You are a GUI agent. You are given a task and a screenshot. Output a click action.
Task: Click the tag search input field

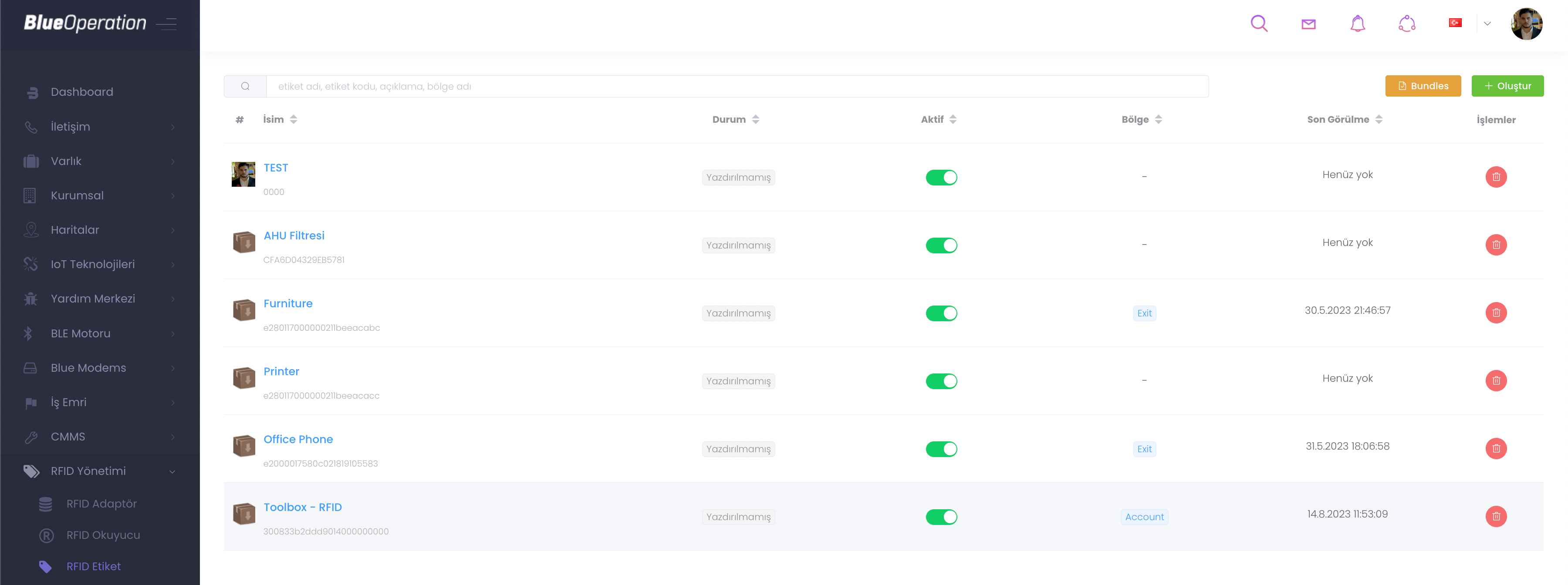pos(737,86)
